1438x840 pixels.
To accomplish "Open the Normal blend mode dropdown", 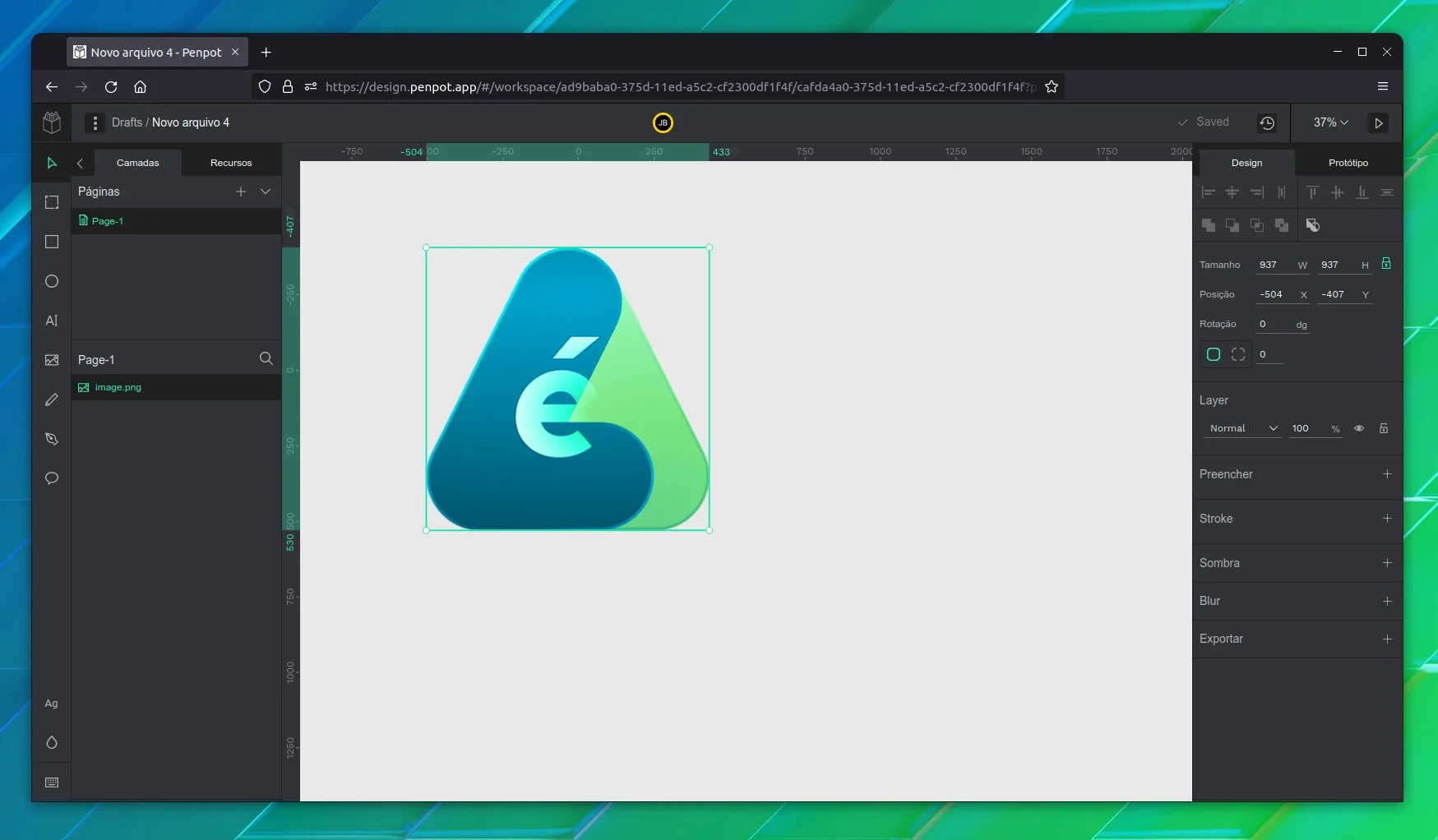I will point(1241,428).
